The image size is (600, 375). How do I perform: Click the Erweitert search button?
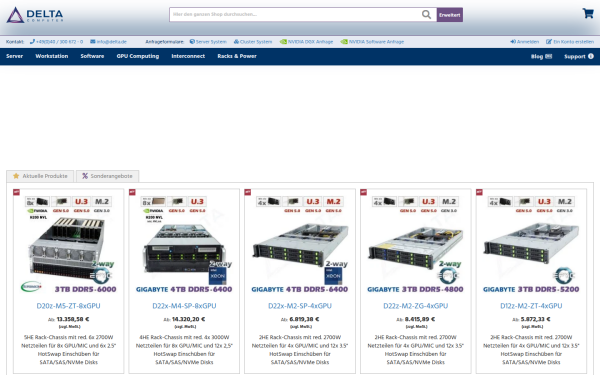[x=450, y=15]
